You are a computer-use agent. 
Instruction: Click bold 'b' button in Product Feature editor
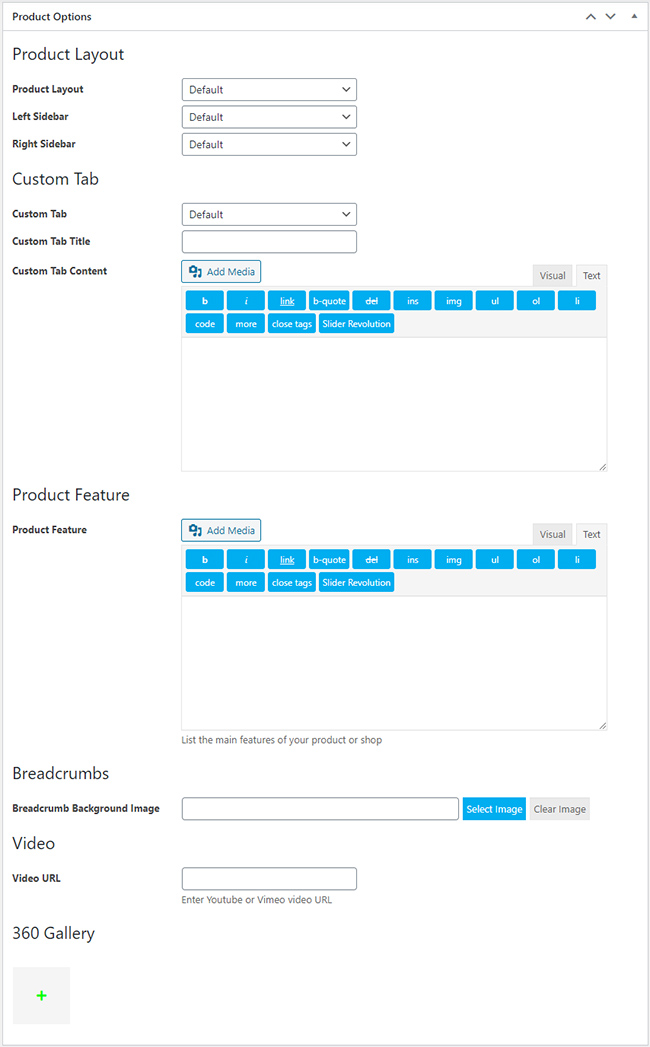point(204,560)
